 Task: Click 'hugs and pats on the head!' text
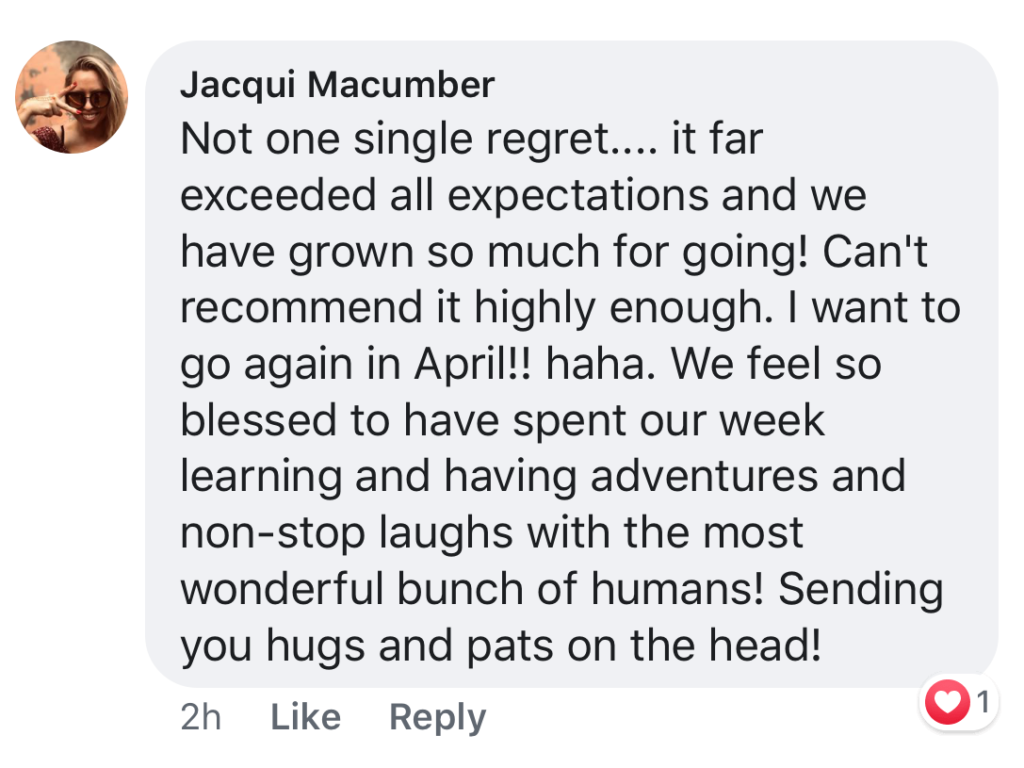click(x=543, y=645)
